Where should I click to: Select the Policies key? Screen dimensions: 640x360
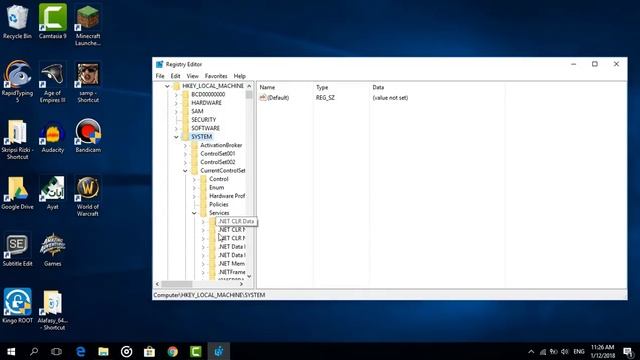[218, 204]
